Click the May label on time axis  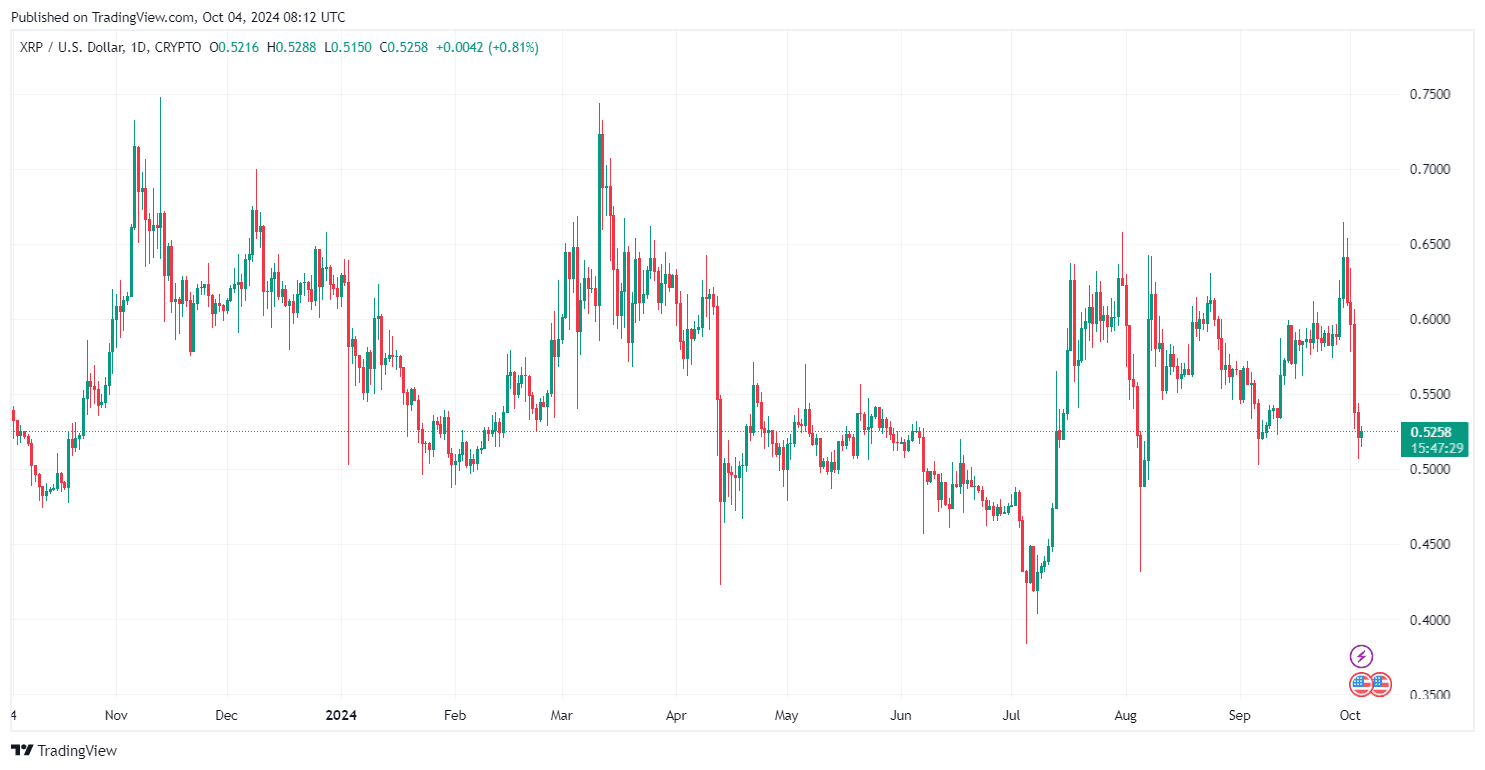click(787, 716)
